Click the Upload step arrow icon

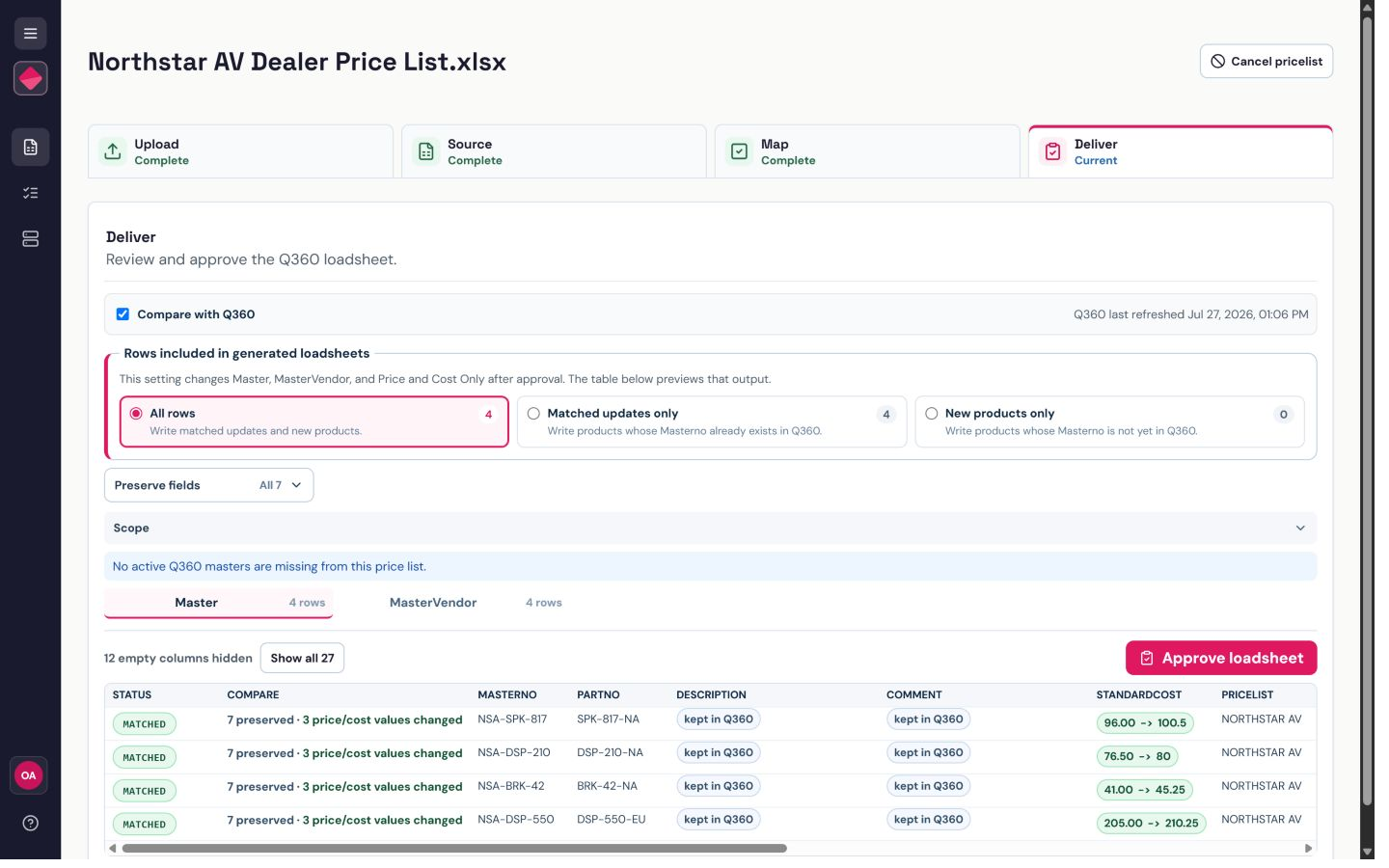coord(113,151)
